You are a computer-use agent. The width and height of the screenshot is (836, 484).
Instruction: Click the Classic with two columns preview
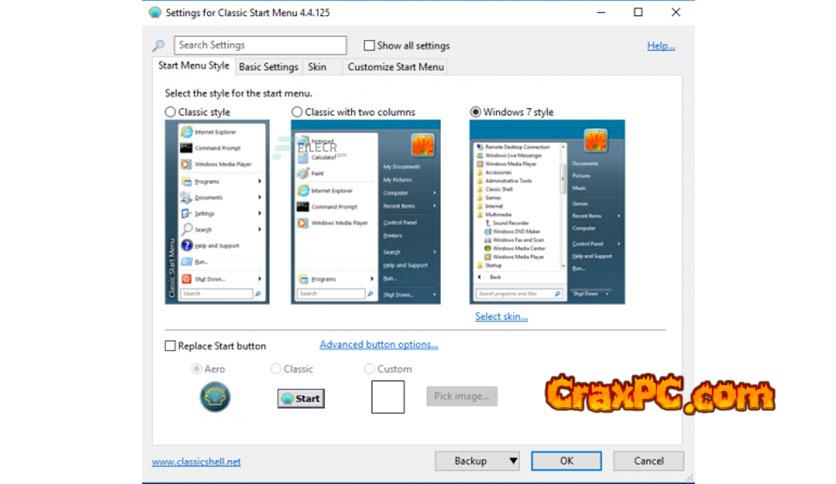pos(365,212)
